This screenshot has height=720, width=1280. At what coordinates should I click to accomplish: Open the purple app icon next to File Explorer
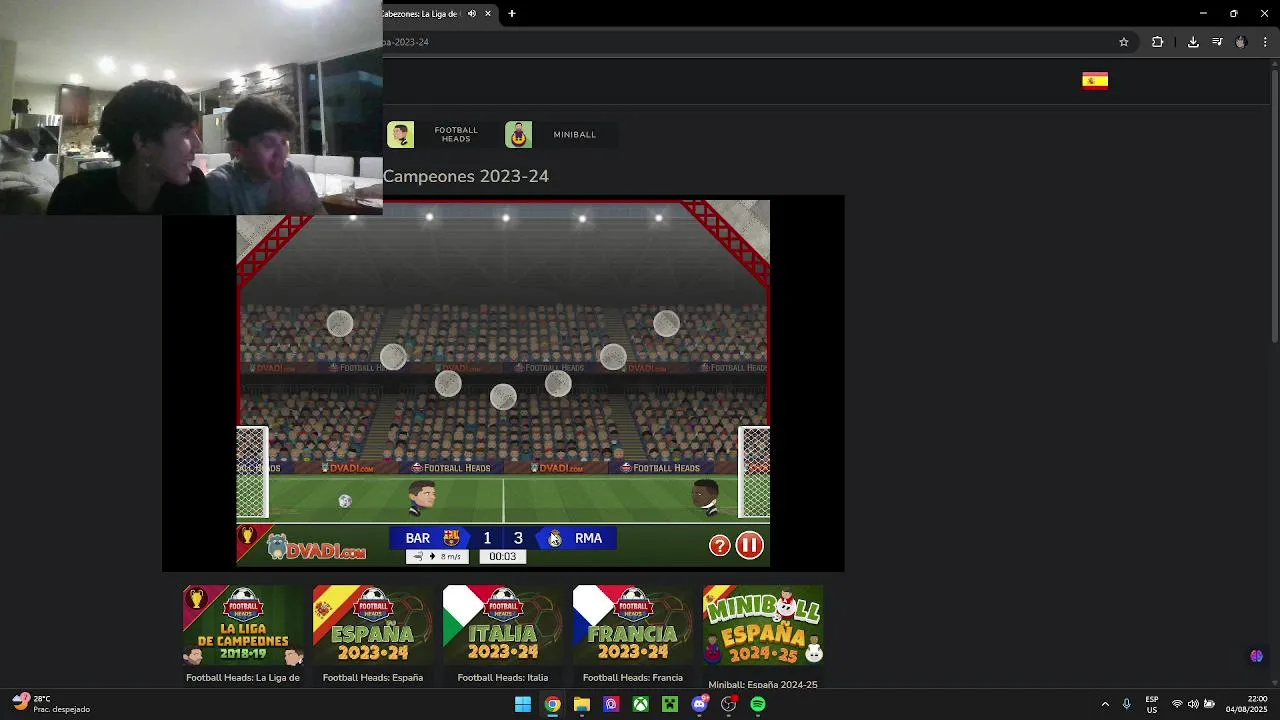(x=611, y=705)
